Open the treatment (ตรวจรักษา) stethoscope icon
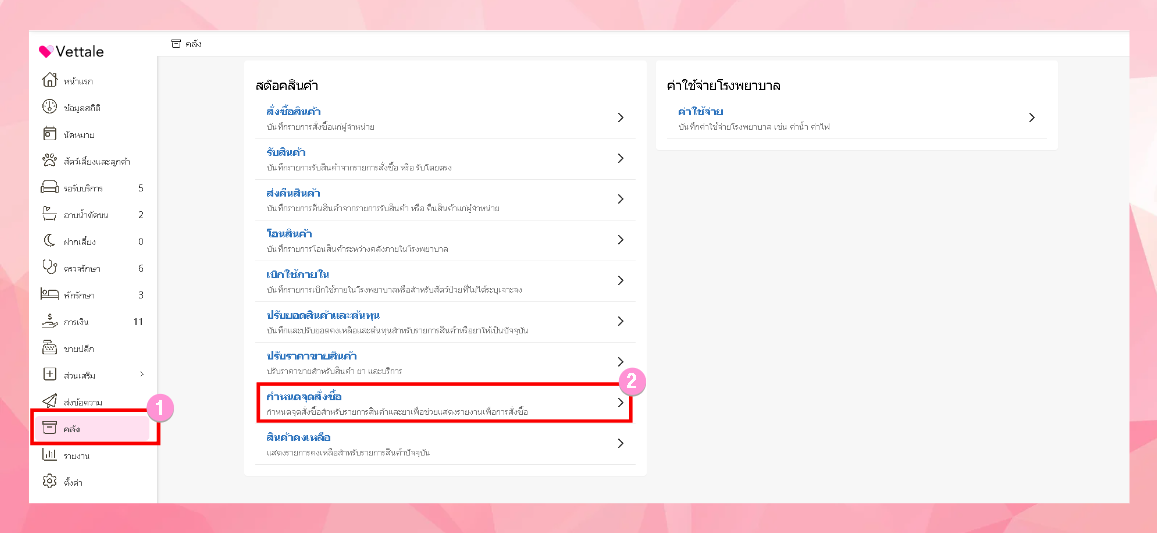 (49, 268)
